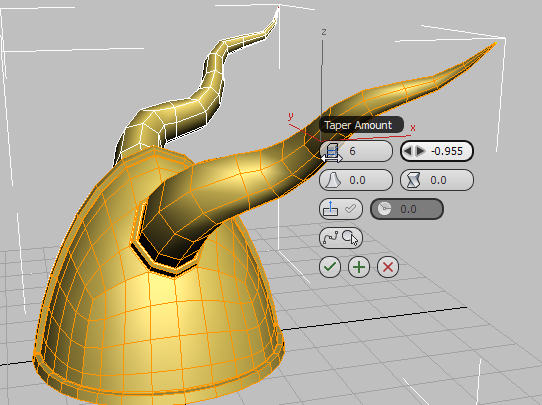Click the pick circle next to spline icon
The height and width of the screenshot is (405, 542).
pyautogui.click(x=349, y=237)
